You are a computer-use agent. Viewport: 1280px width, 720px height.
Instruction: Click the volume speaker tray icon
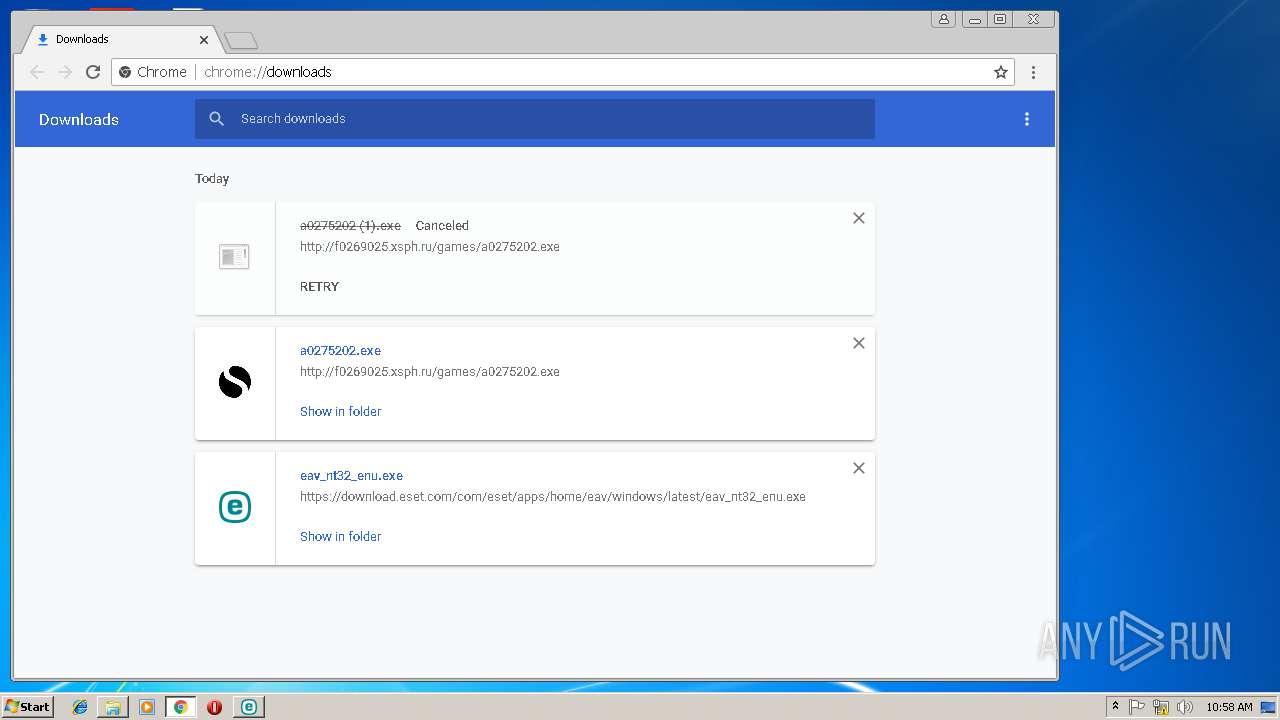[1185, 707]
